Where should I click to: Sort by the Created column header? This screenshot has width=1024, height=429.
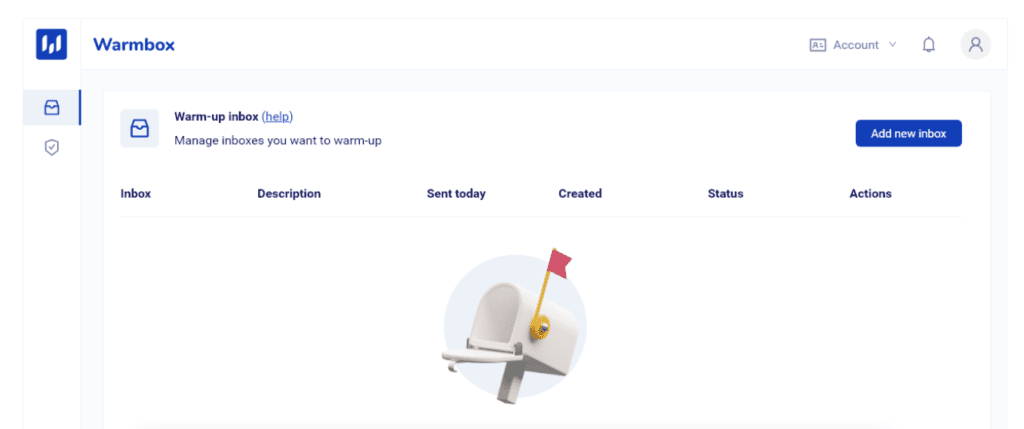click(x=580, y=194)
